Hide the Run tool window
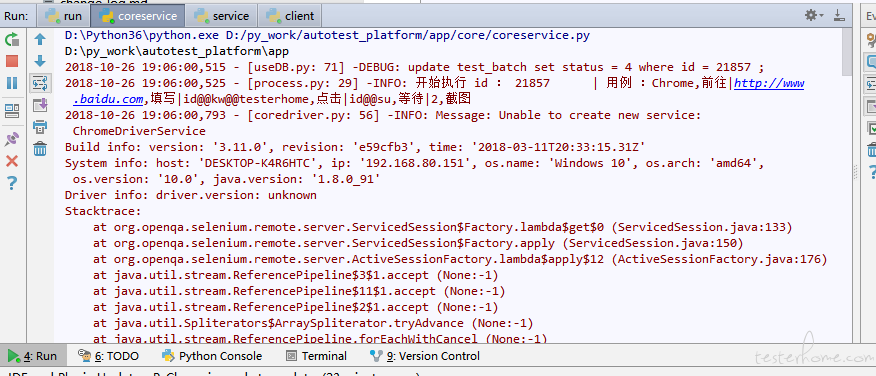 [x=839, y=15]
